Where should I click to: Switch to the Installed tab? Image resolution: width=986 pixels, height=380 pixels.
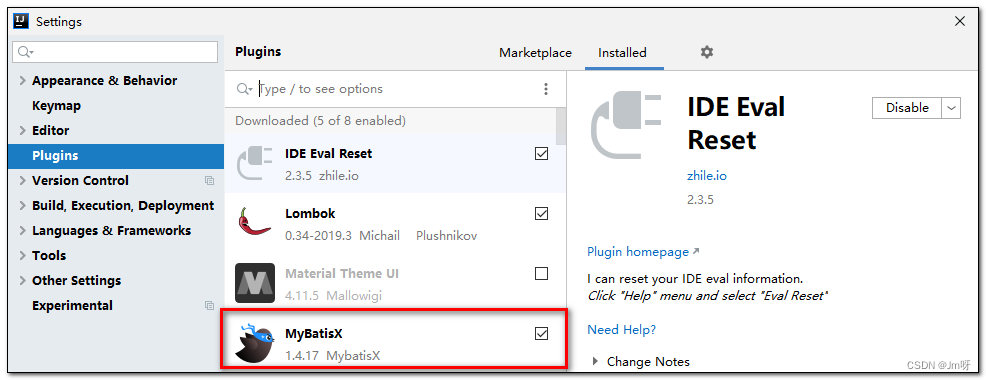click(623, 53)
